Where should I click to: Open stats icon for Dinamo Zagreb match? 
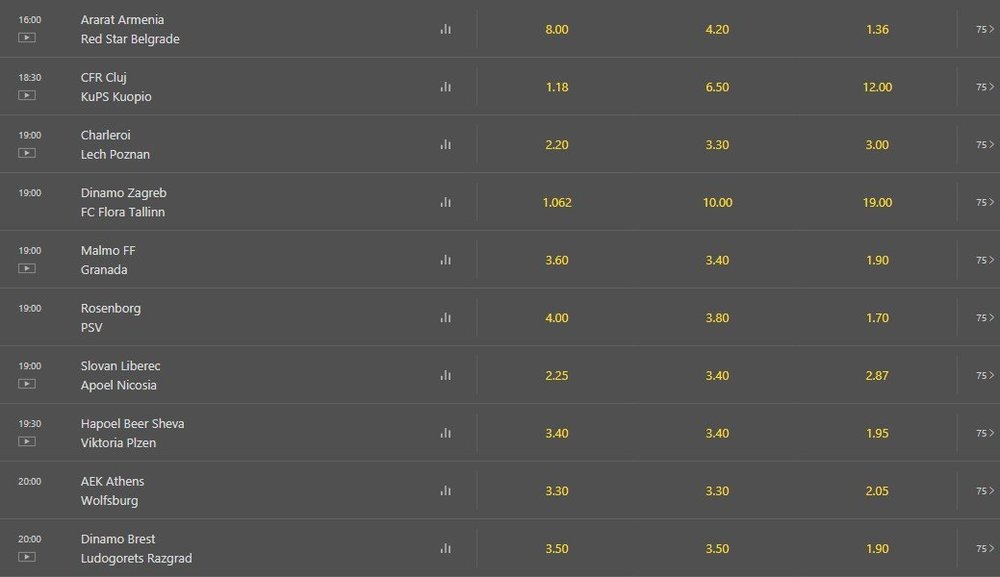tap(446, 202)
